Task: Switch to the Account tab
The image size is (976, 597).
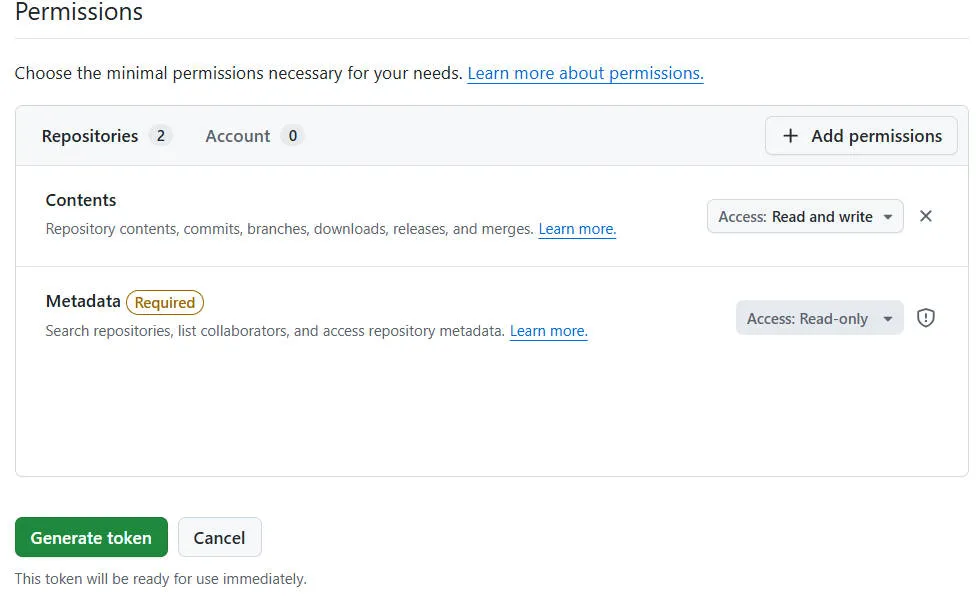Action: [237, 136]
